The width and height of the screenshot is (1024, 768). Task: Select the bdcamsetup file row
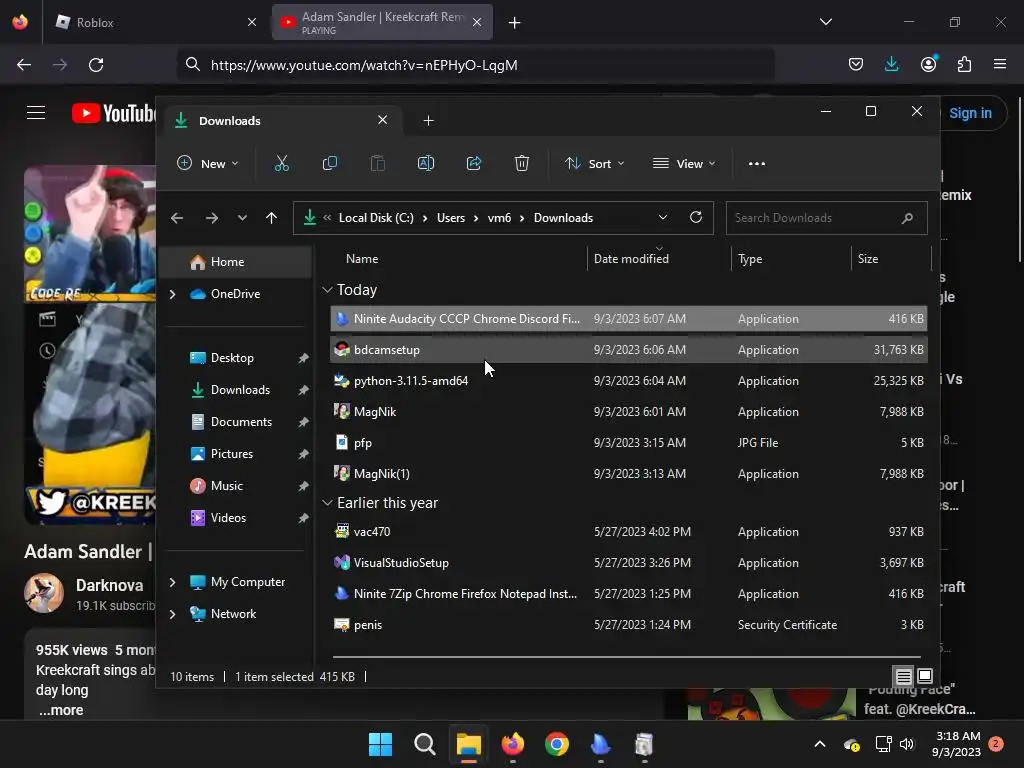tap(628, 350)
